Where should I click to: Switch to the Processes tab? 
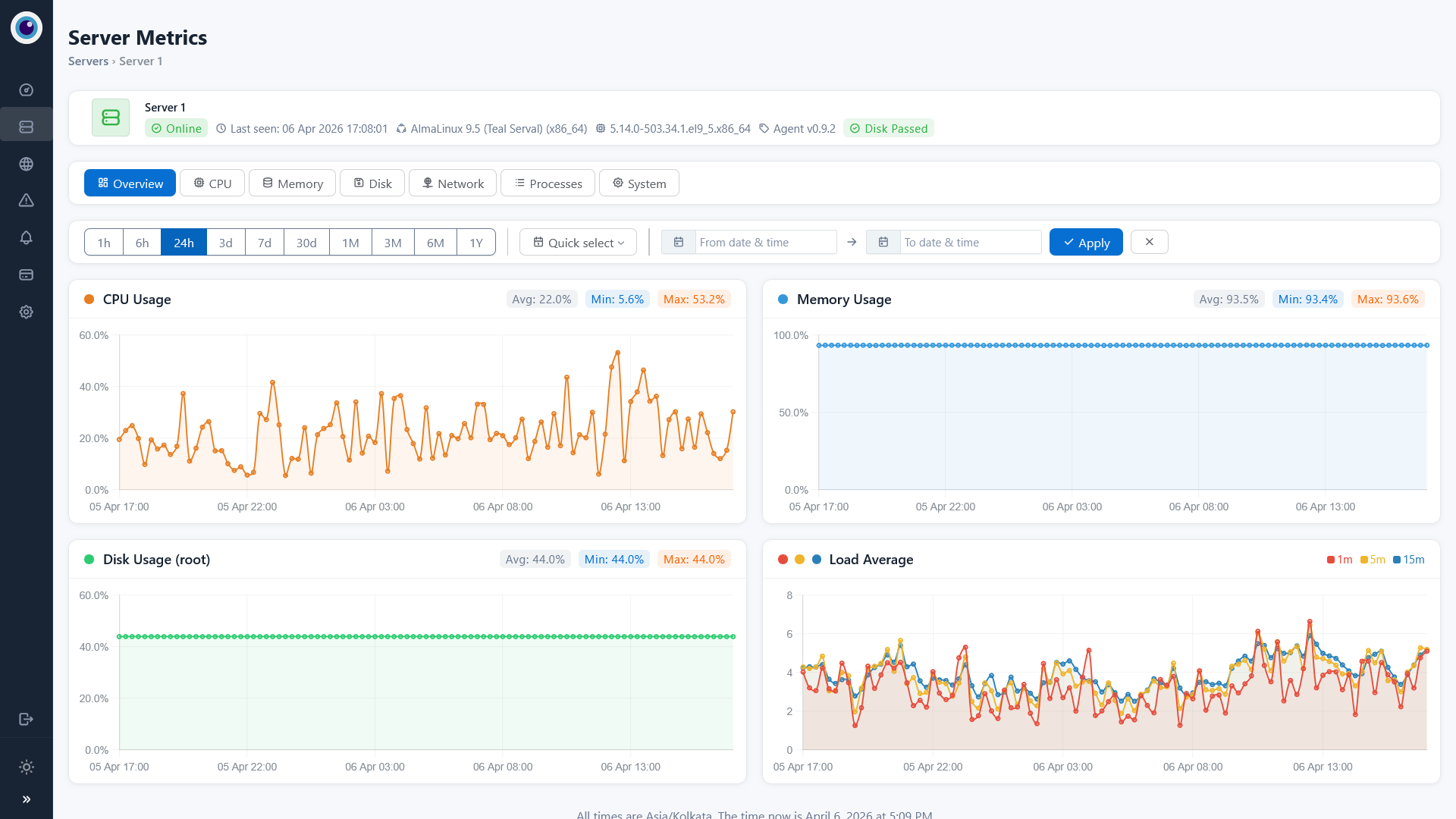coord(548,184)
